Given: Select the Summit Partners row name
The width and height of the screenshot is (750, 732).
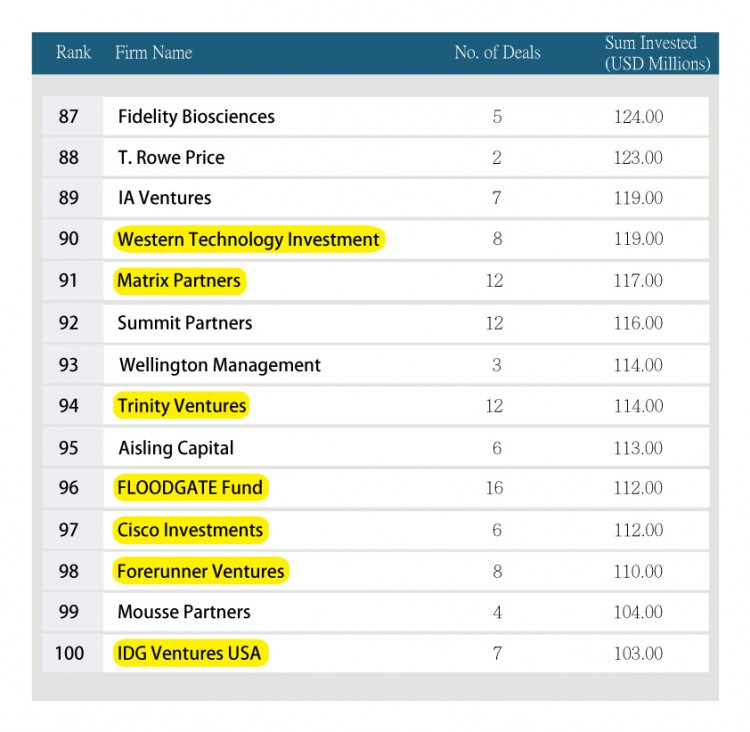Looking at the screenshot, I should (x=185, y=323).
